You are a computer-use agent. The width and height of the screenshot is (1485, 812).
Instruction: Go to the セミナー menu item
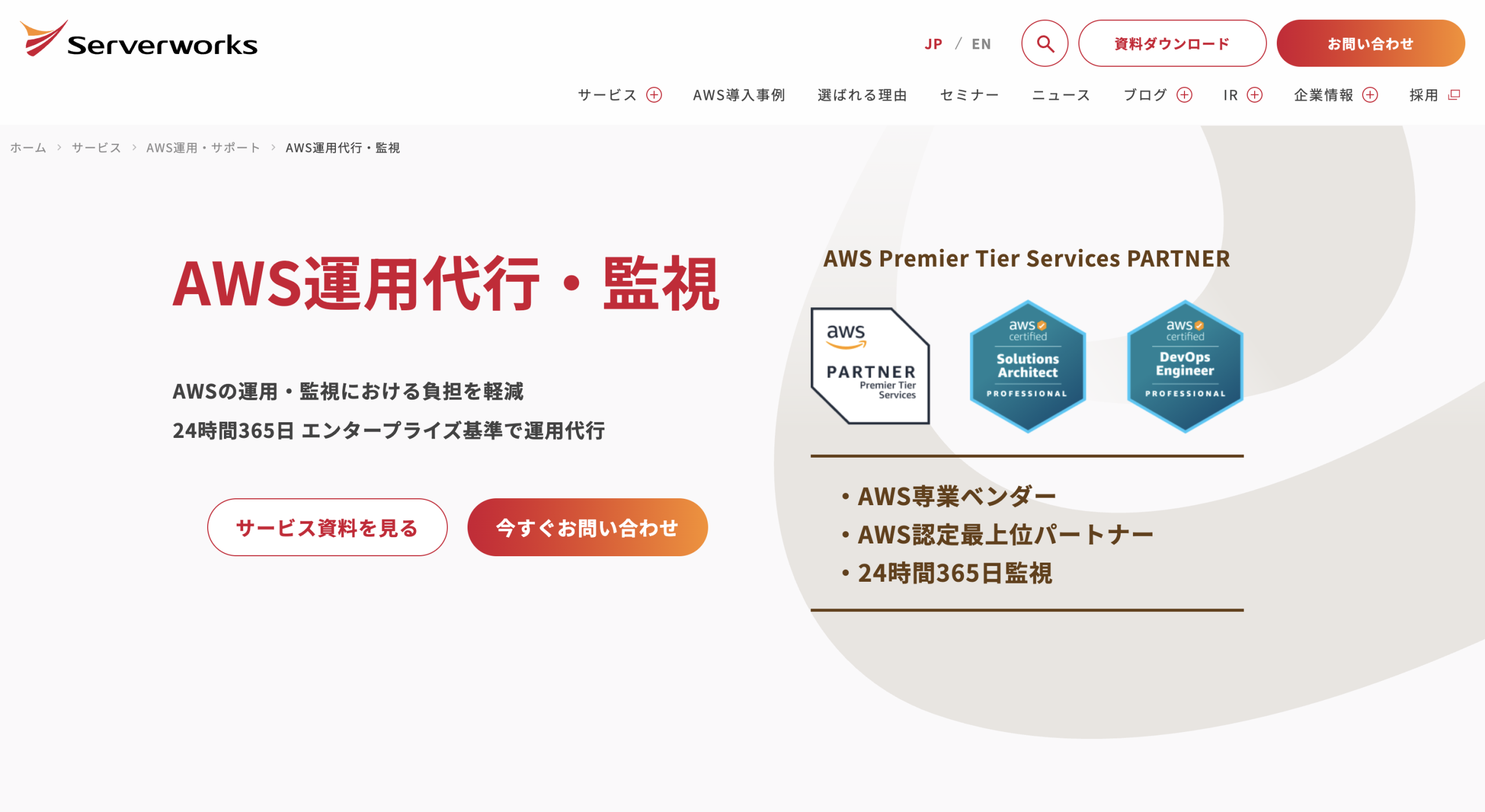pyautogui.click(x=969, y=95)
